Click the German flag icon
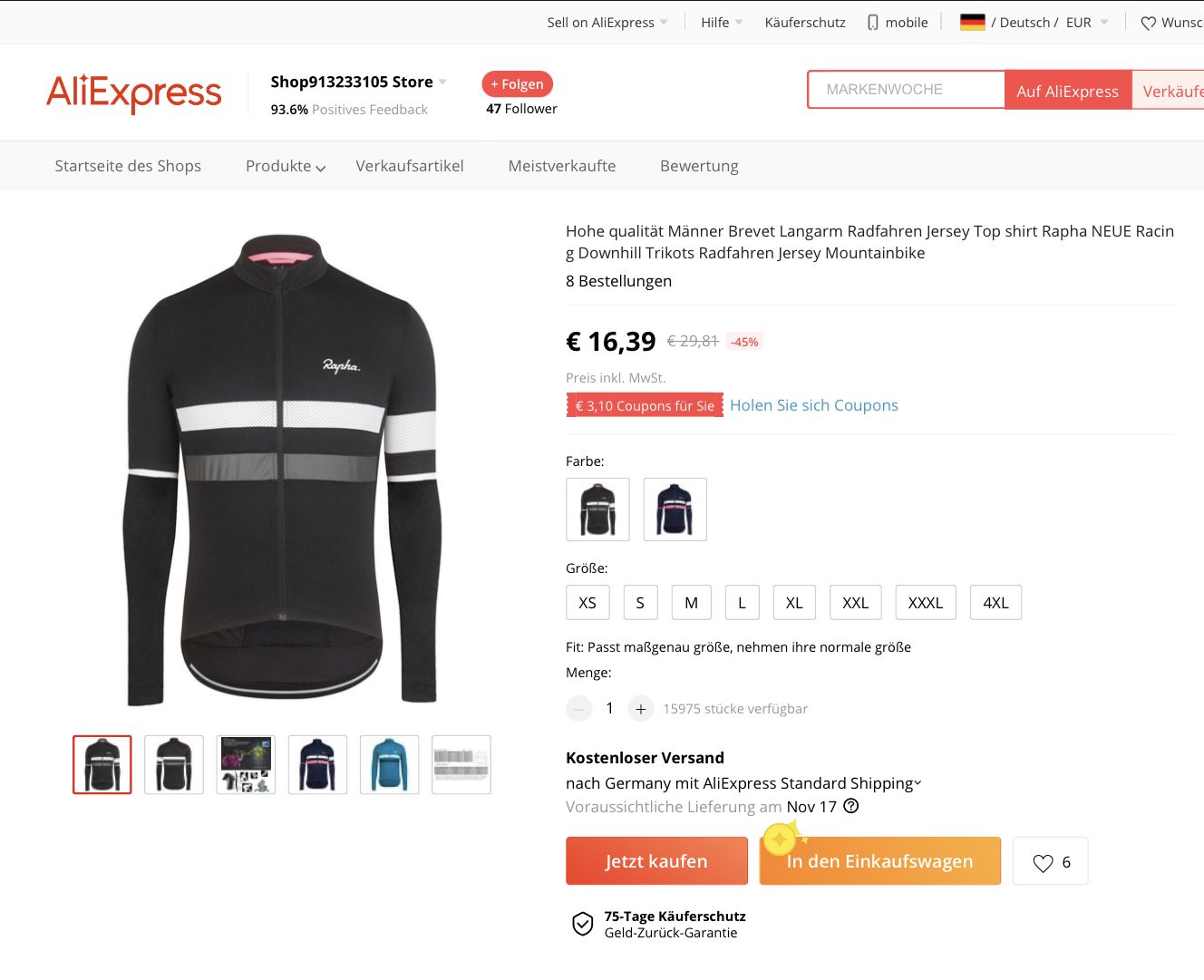1204x980 pixels. tap(972, 23)
